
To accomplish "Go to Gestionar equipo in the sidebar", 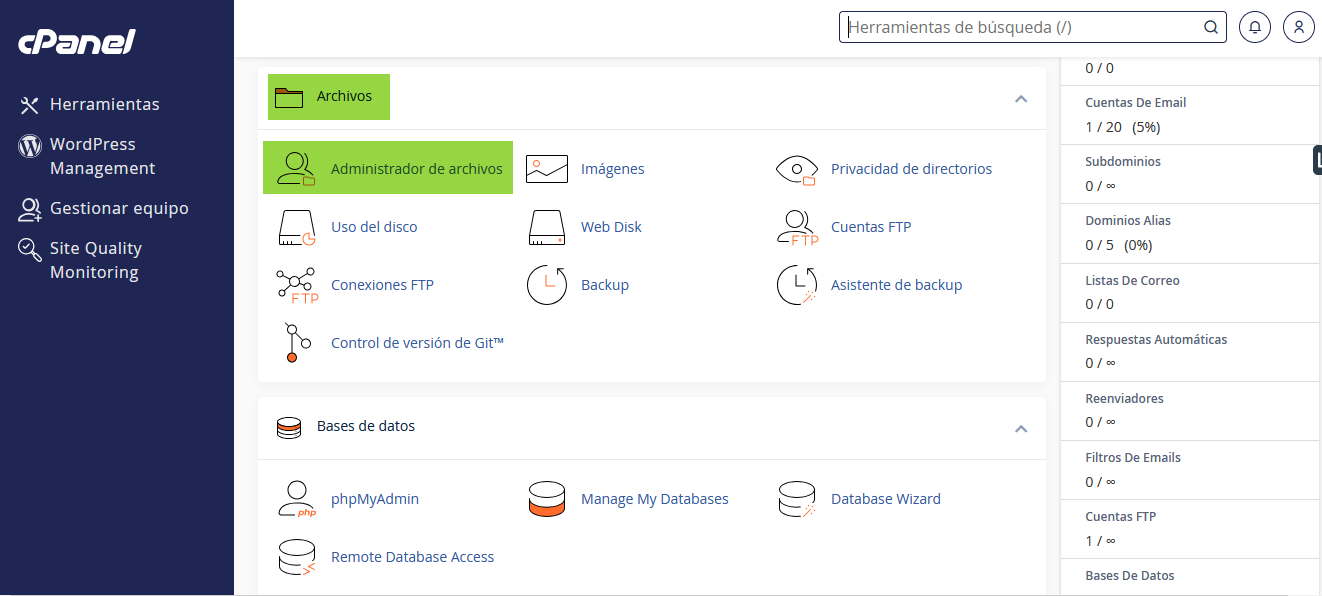I will point(104,208).
